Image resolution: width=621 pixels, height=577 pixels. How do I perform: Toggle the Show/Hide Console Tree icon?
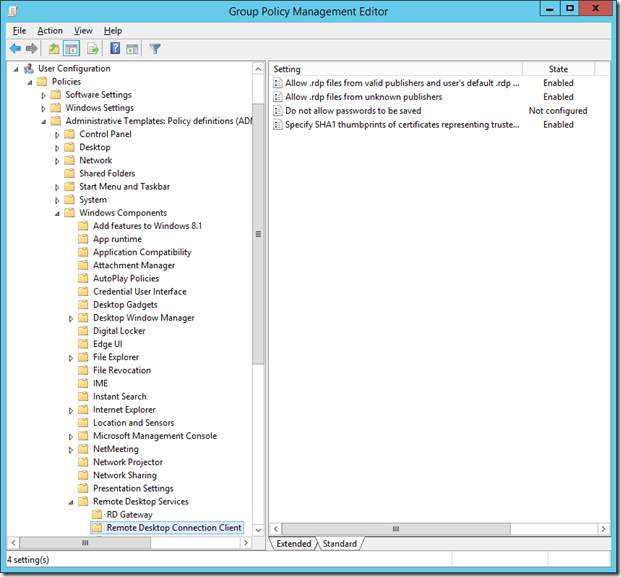(72, 48)
